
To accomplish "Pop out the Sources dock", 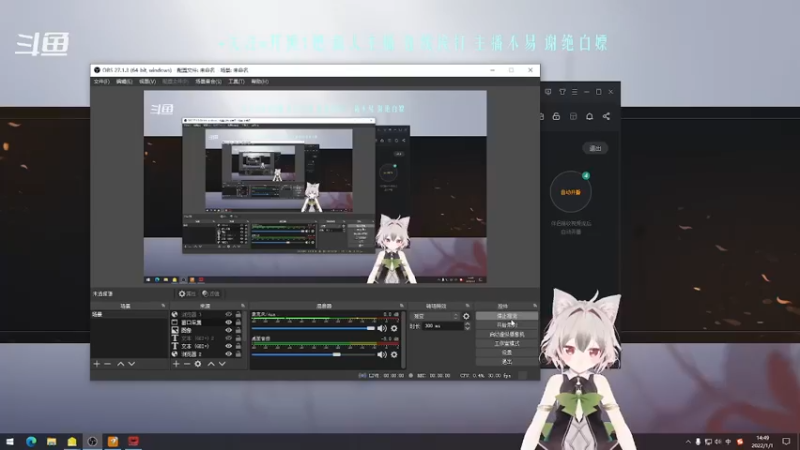I will 242,306.
